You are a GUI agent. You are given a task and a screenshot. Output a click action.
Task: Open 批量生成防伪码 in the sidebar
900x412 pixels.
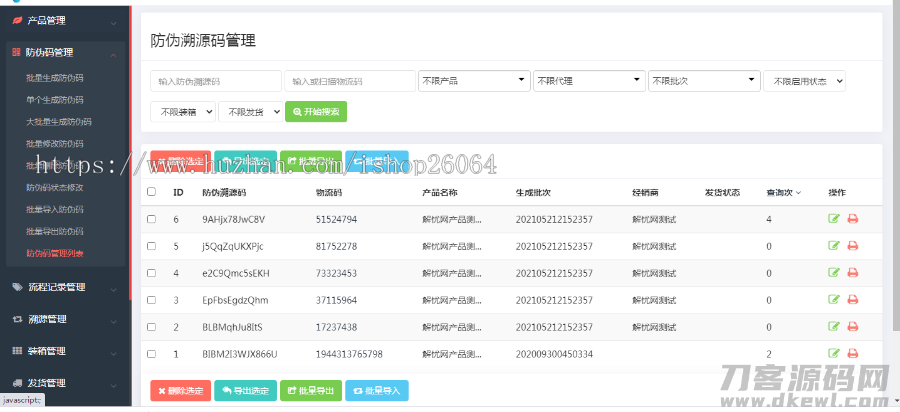coord(55,77)
